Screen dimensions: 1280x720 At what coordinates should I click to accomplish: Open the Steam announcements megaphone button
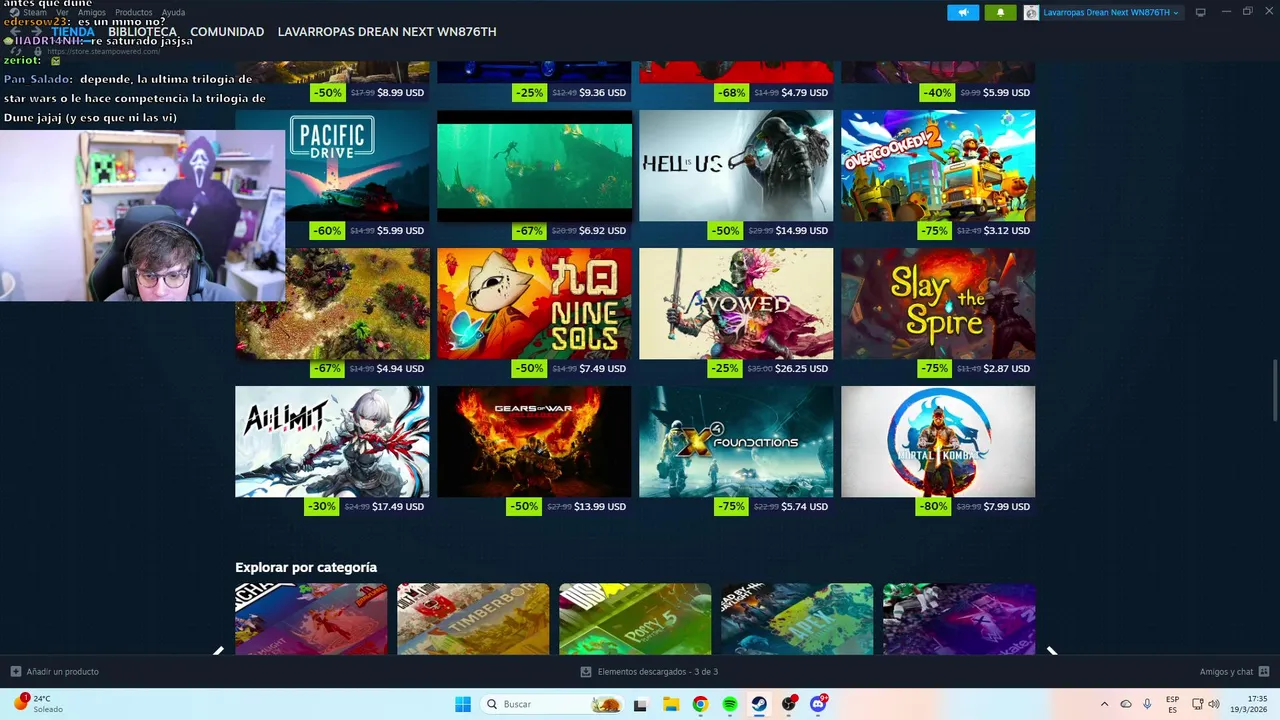pos(963,13)
